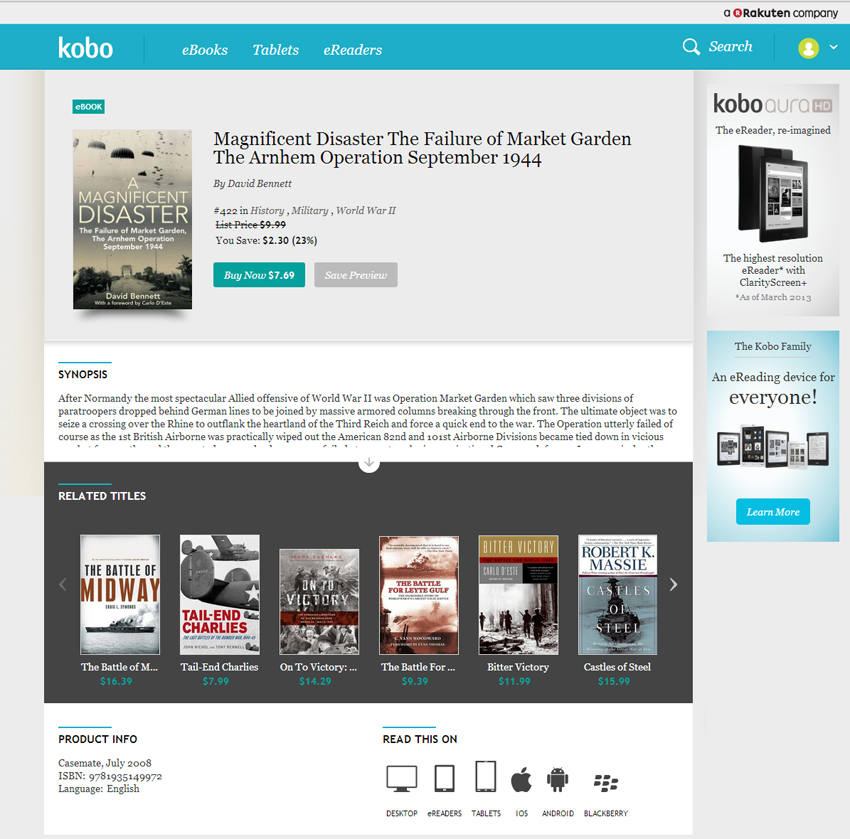Click the Save Preview button
This screenshot has width=850, height=839.
pyautogui.click(x=356, y=275)
